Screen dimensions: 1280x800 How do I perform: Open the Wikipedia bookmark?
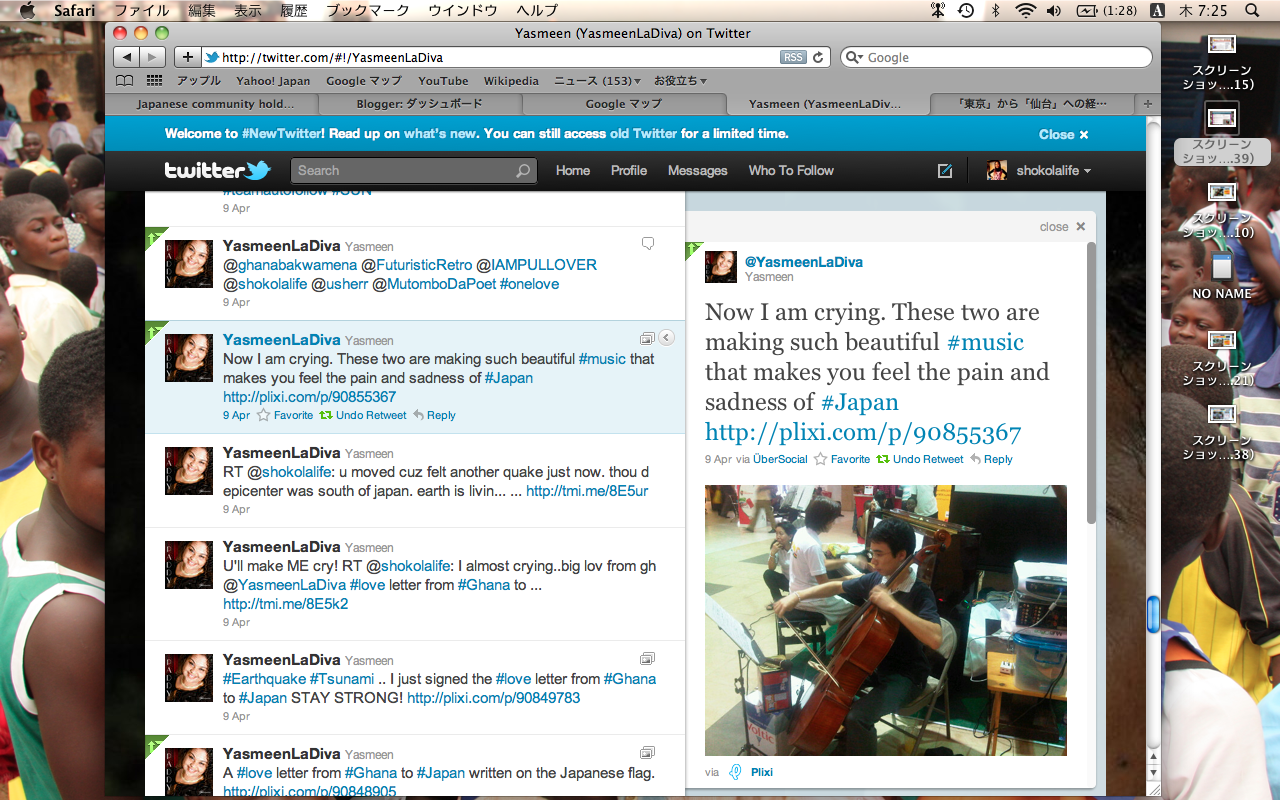click(x=511, y=81)
